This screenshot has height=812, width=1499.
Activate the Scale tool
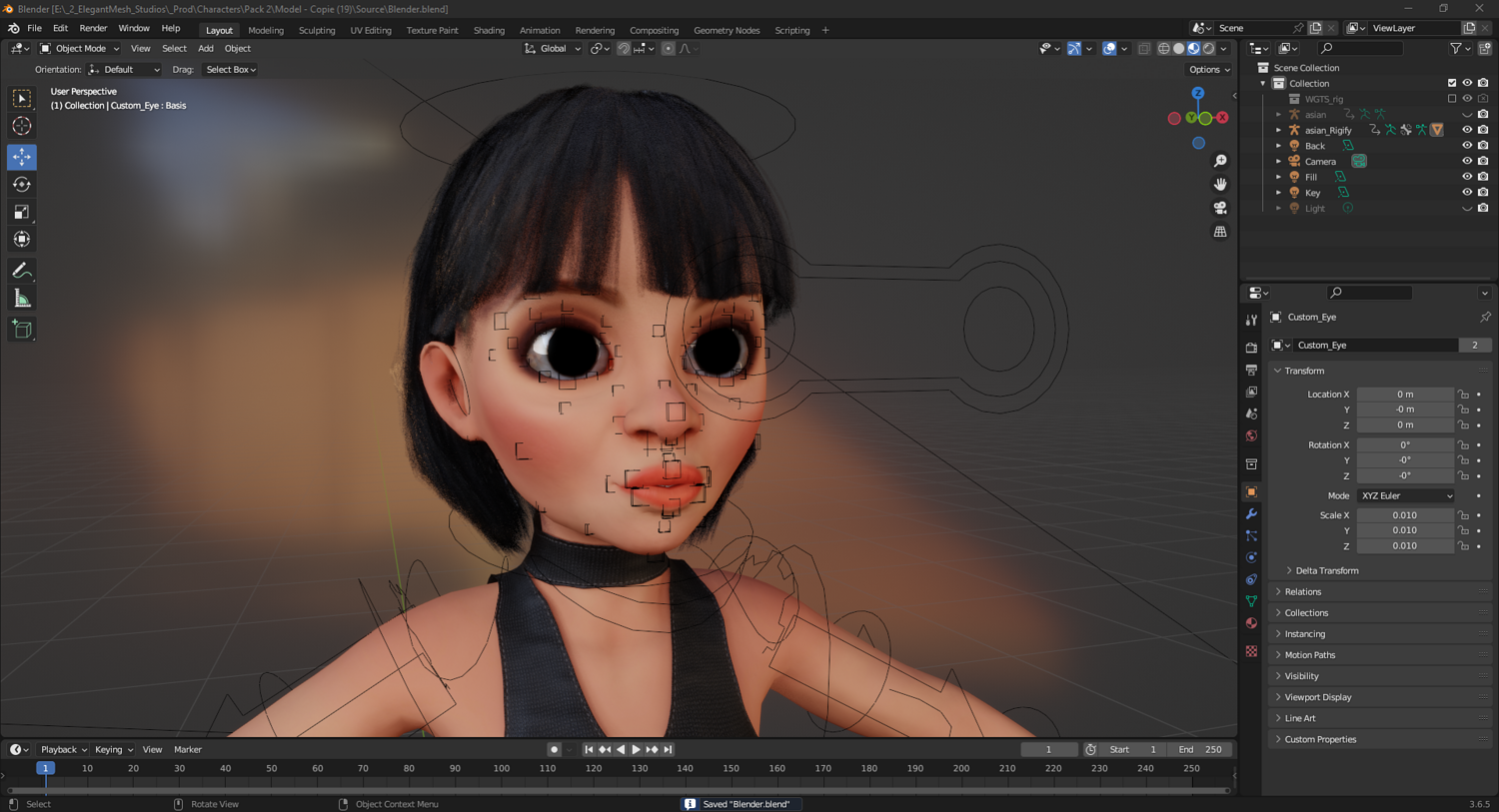22,212
